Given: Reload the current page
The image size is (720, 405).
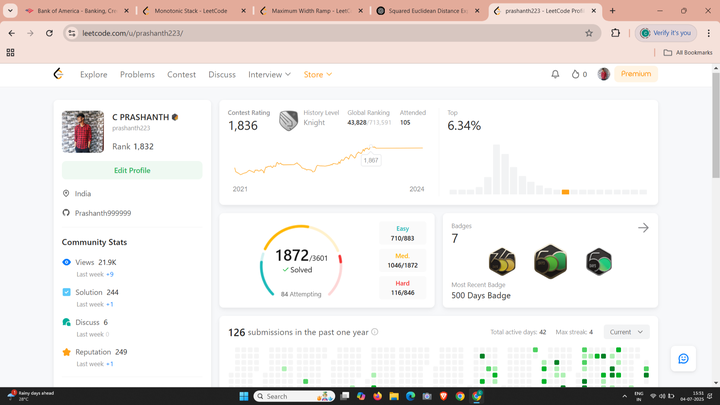Looking at the screenshot, I should pos(49,33).
